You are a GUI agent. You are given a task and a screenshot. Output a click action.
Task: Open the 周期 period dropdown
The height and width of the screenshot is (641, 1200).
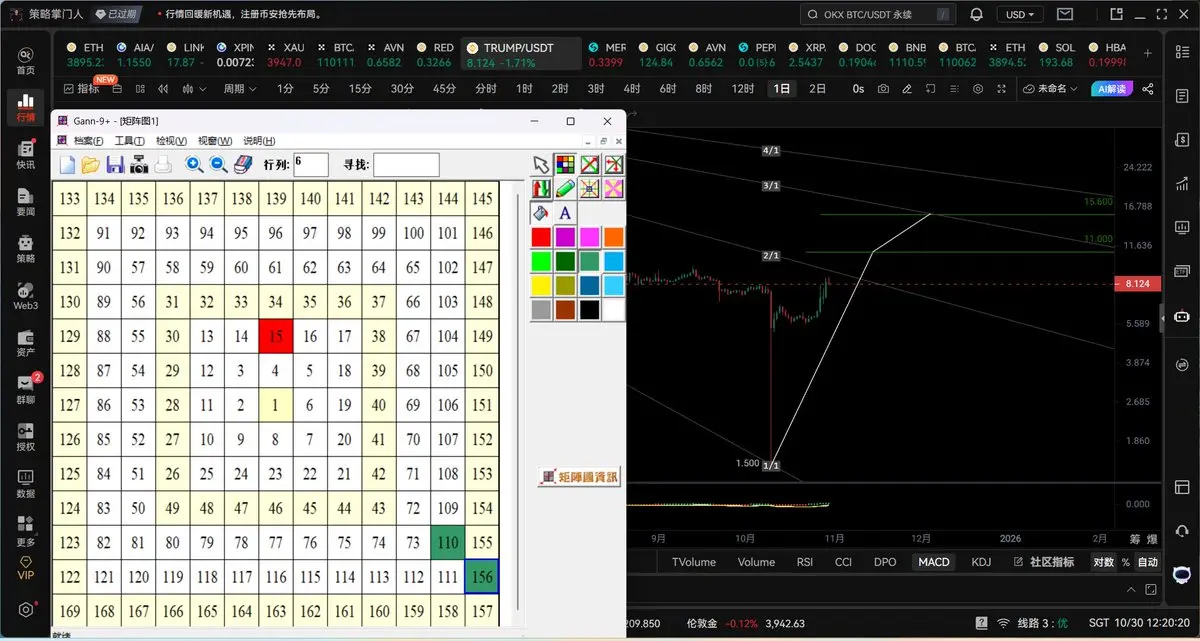point(239,89)
